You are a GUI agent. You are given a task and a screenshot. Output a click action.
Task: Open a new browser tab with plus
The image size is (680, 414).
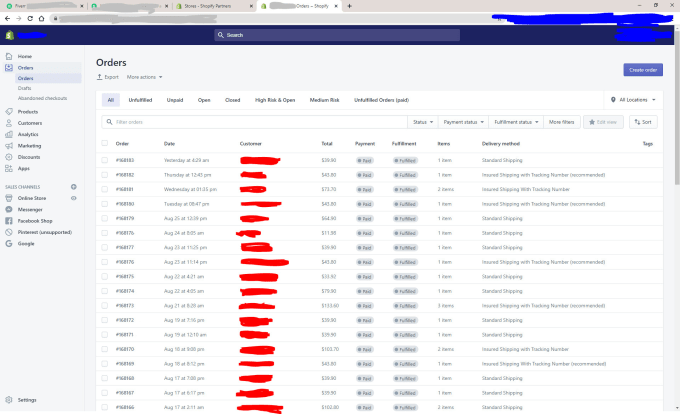pyautogui.click(x=350, y=6)
